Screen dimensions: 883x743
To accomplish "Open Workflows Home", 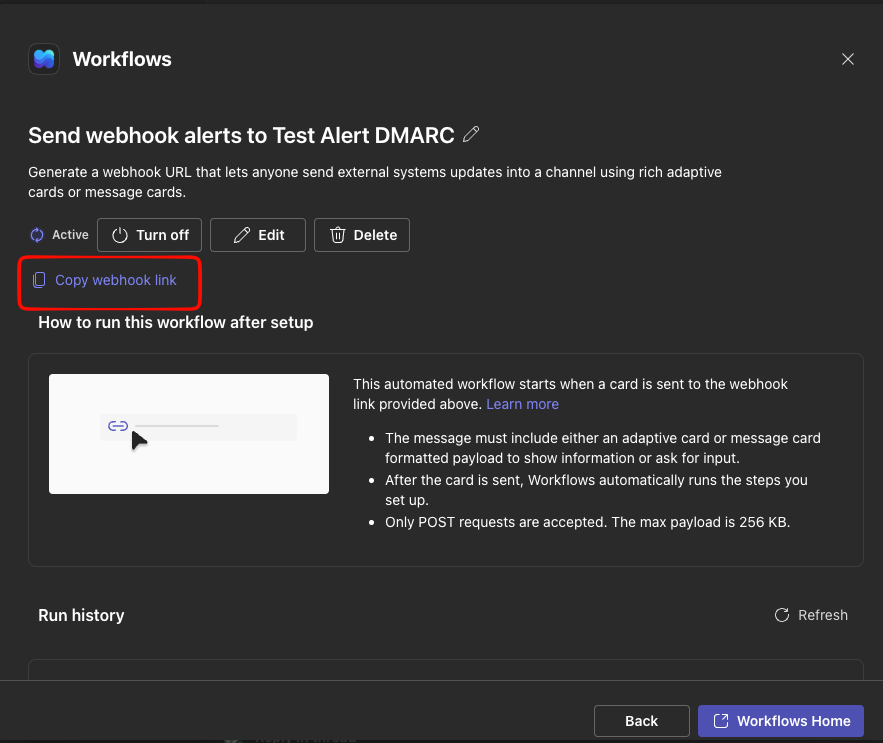I will point(781,721).
